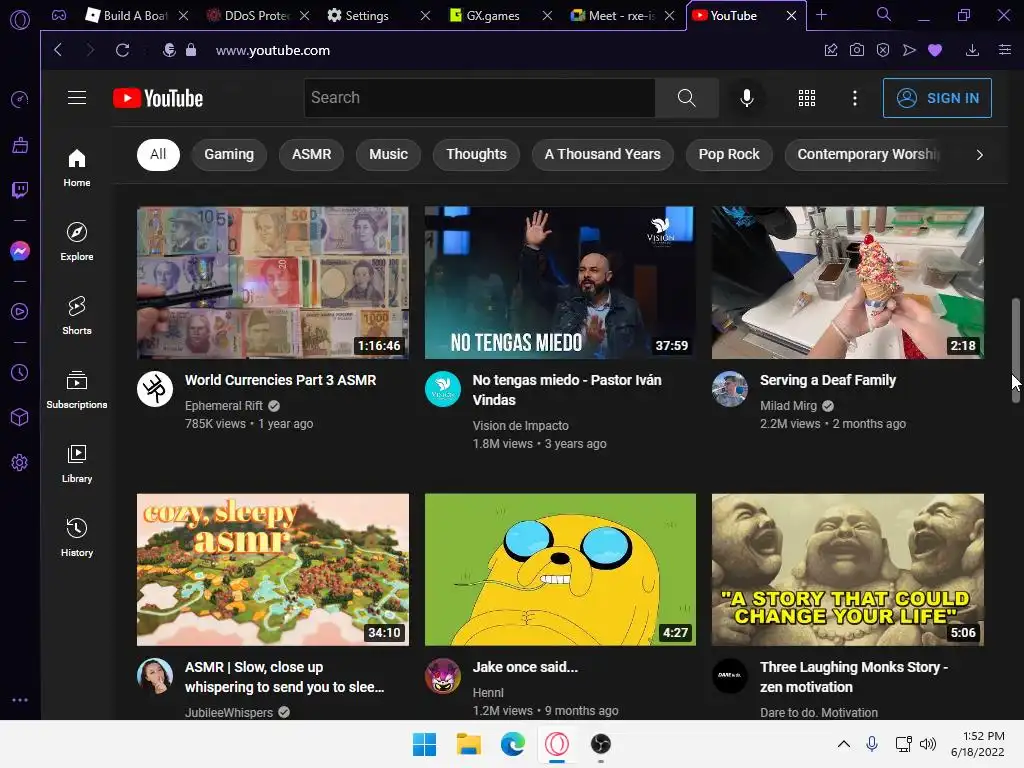Open the YouTube hamburger guide menu

(x=77, y=98)
